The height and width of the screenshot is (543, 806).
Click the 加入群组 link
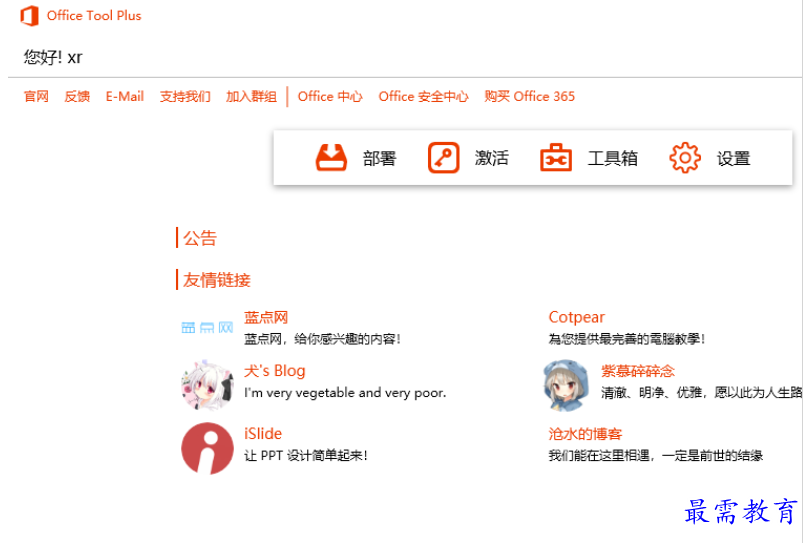click(x=251, y=97)
